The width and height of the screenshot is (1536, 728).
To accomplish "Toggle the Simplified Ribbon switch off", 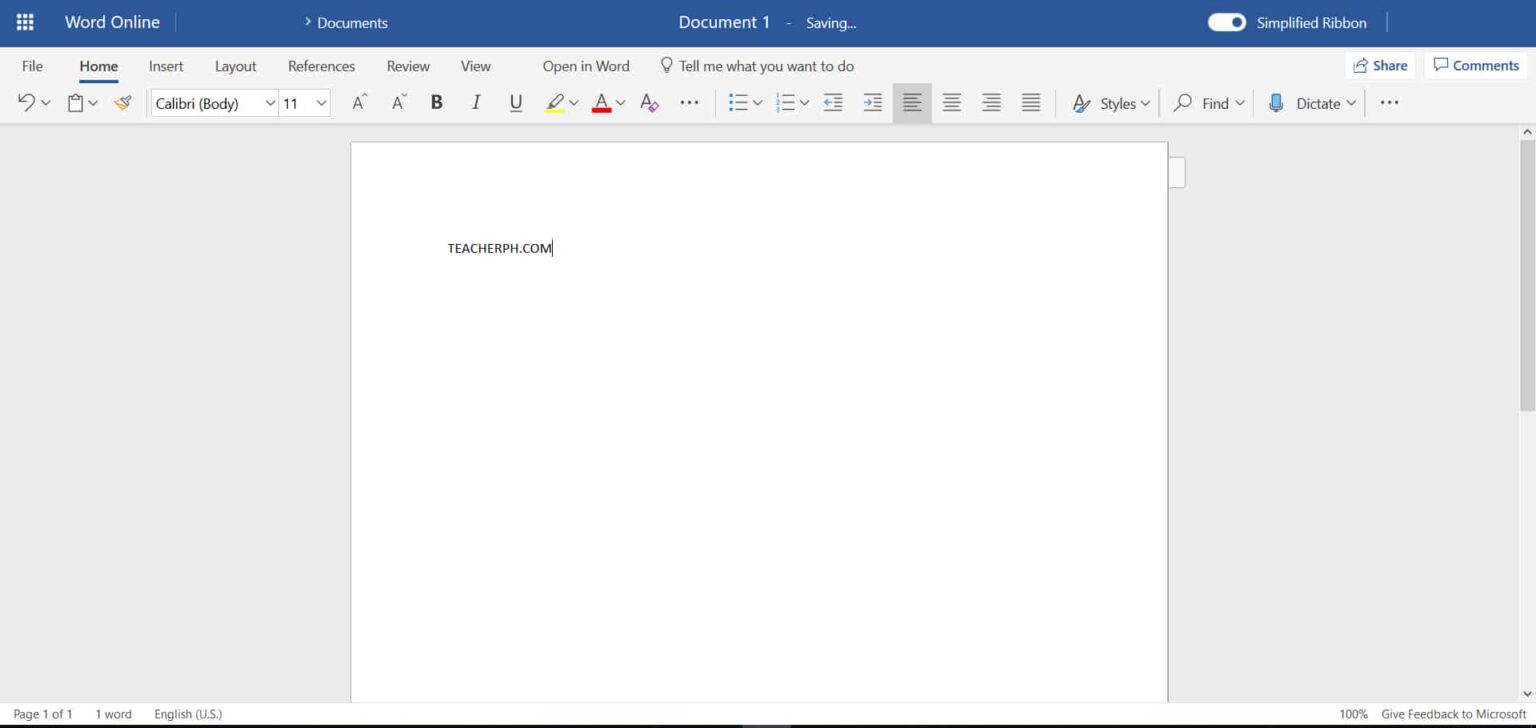I will click(1226, 22).
